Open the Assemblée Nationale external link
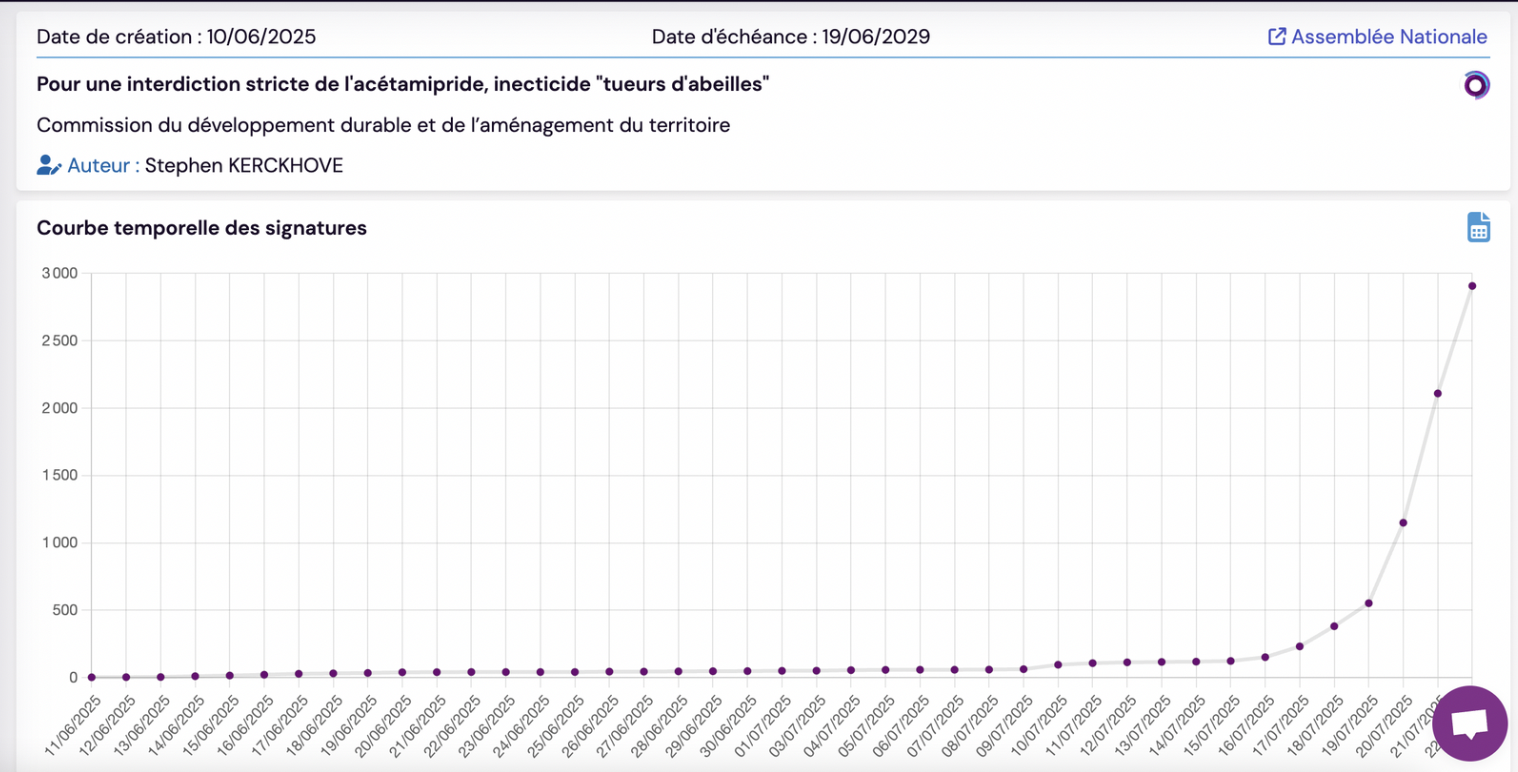The height and width of the screenshot is (772, 1518). 1388,37
